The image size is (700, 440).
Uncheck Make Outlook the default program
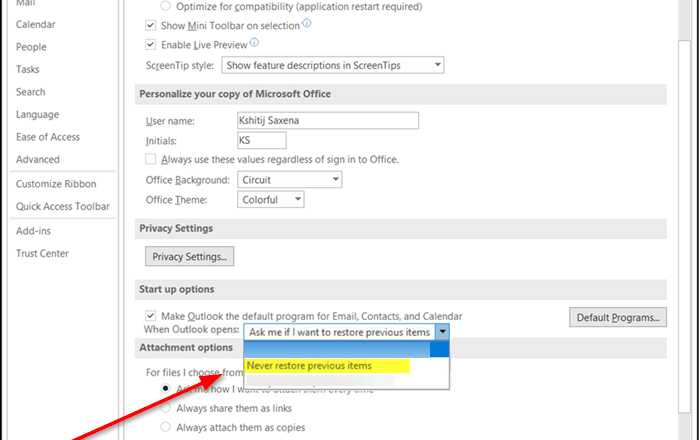(x=151, y=316)
